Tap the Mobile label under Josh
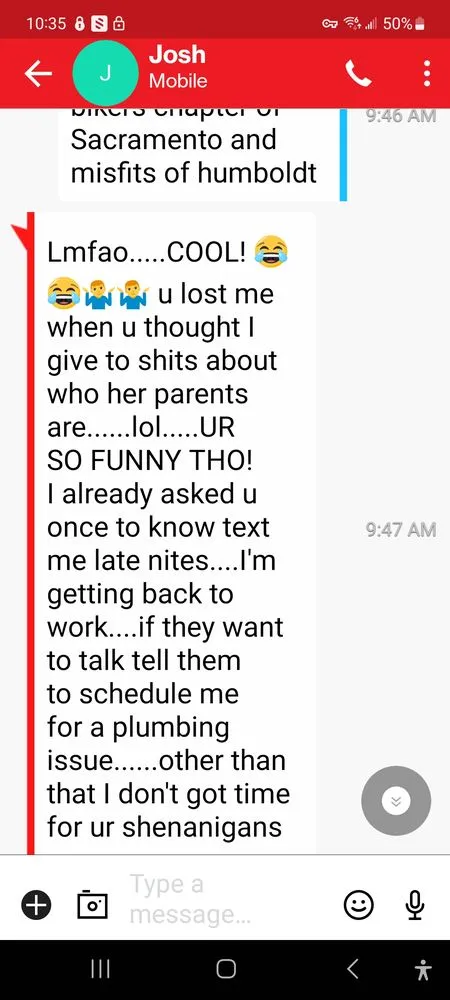This screenshot has width=450, height=1000. 178,82
